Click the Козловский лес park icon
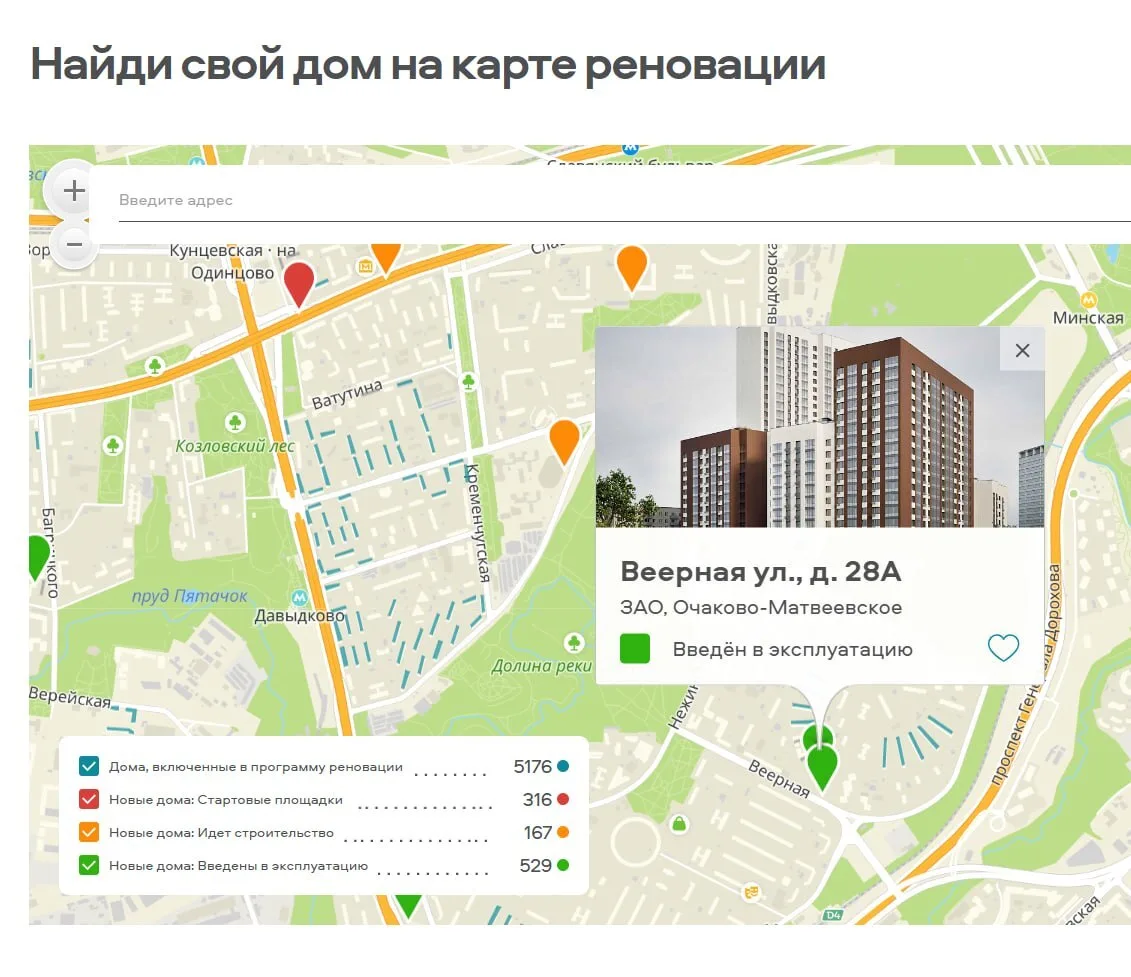1131x977 pixels. (x=235, y=421)
